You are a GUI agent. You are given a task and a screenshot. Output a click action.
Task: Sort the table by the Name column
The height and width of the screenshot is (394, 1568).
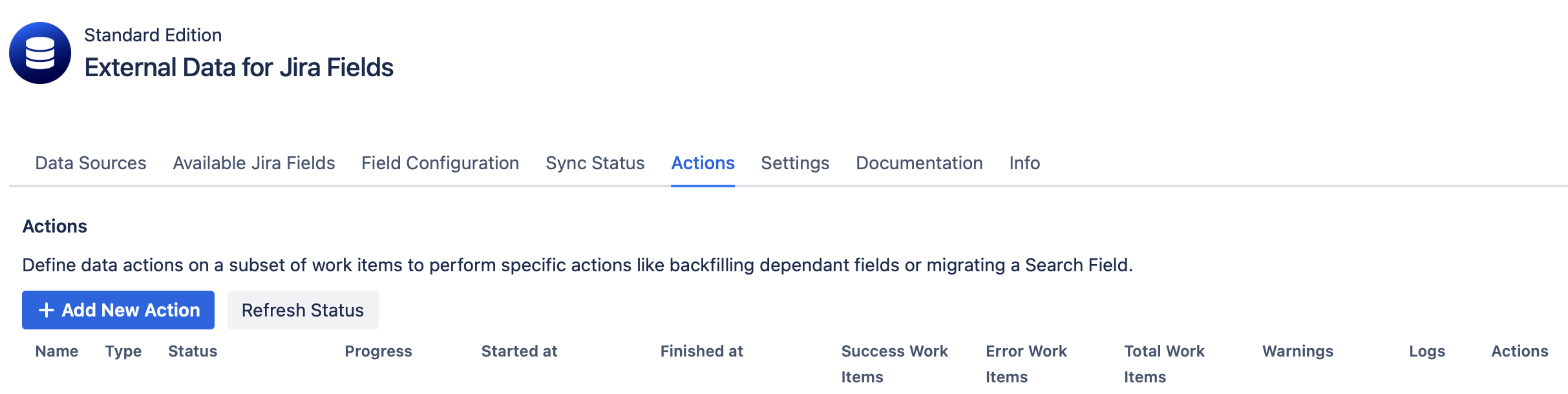coord(56,351)
